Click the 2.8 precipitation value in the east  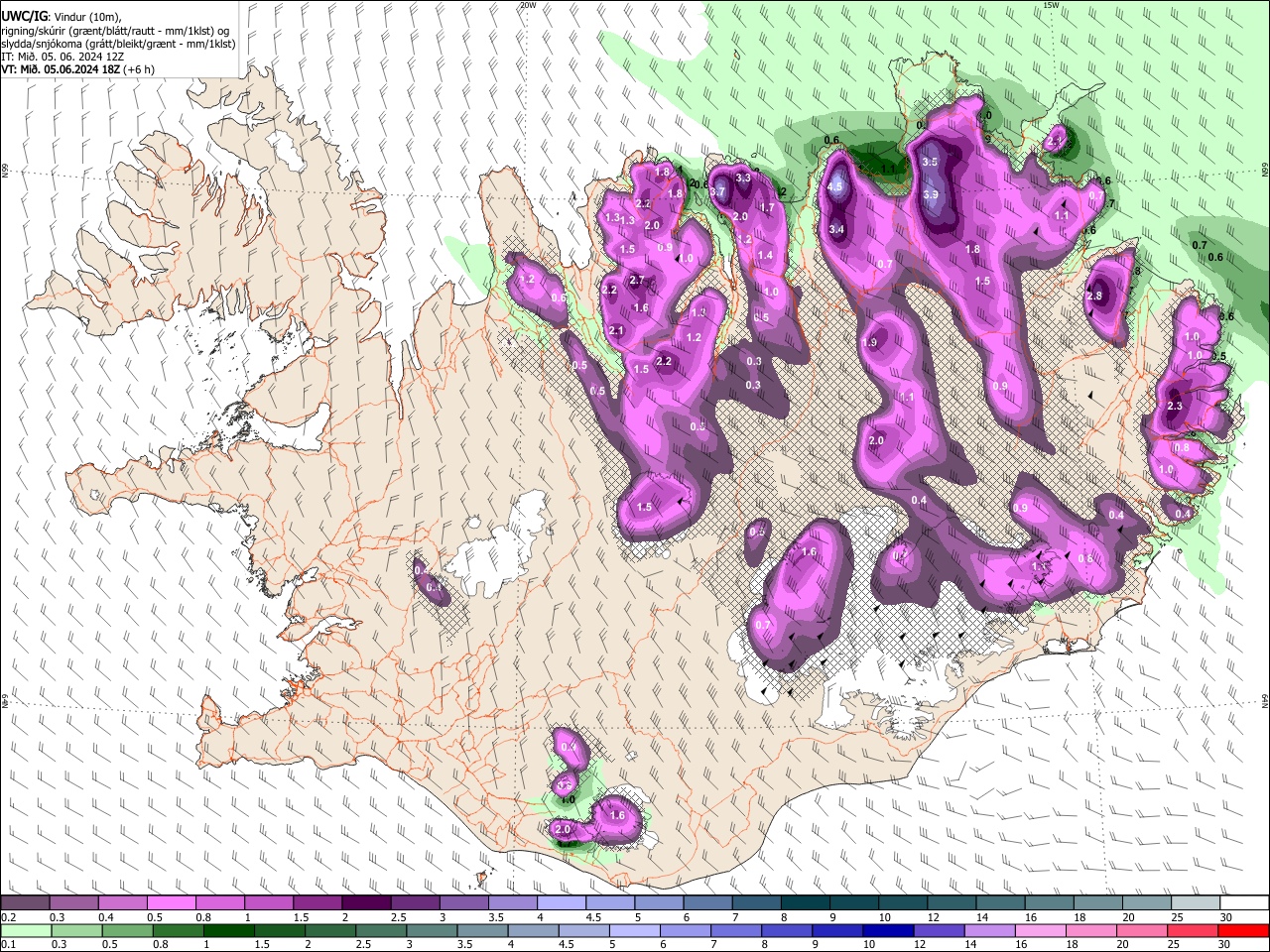(1094, 296)
